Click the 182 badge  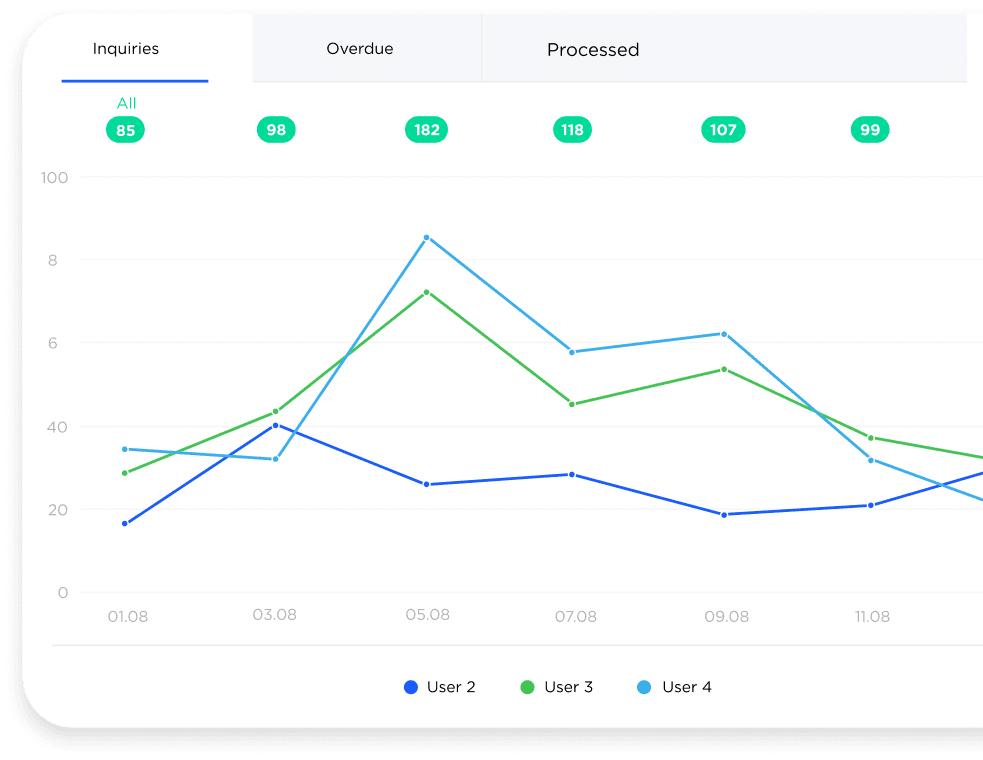426,129
